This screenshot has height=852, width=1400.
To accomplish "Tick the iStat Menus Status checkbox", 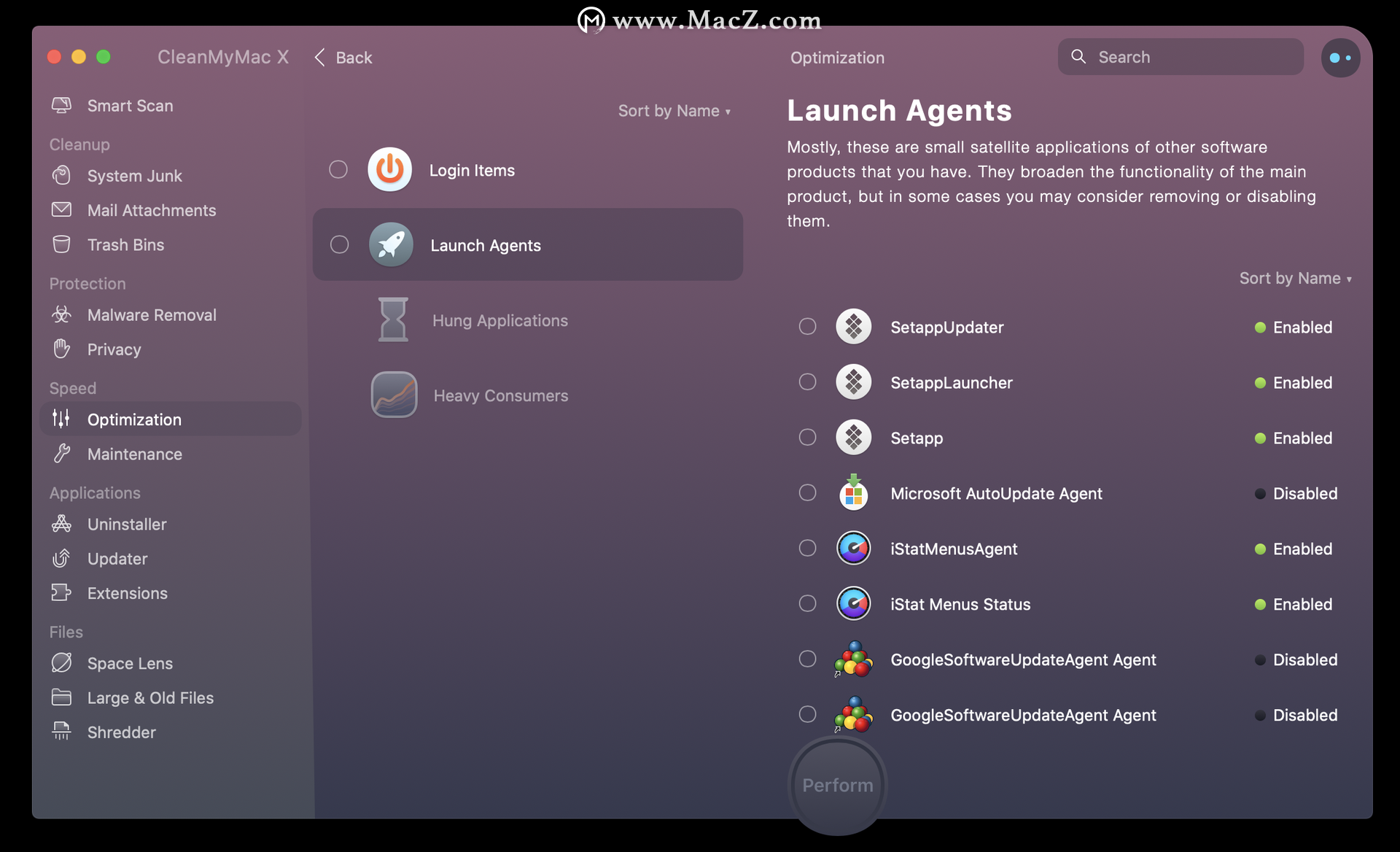I will pyautogui.click(x=807, y=603).
